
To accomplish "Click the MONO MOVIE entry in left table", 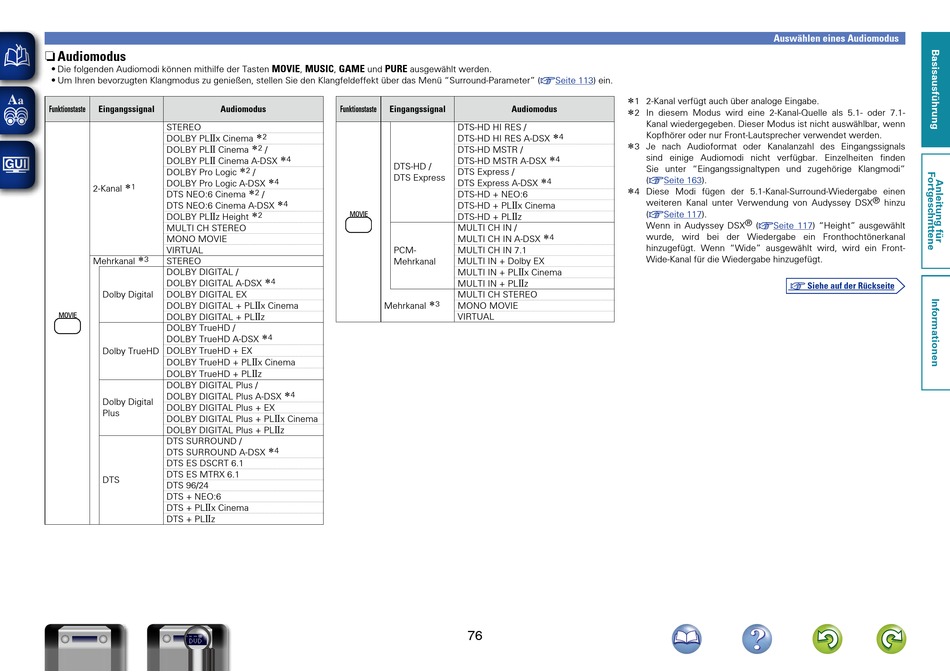I will click(243, 239).
